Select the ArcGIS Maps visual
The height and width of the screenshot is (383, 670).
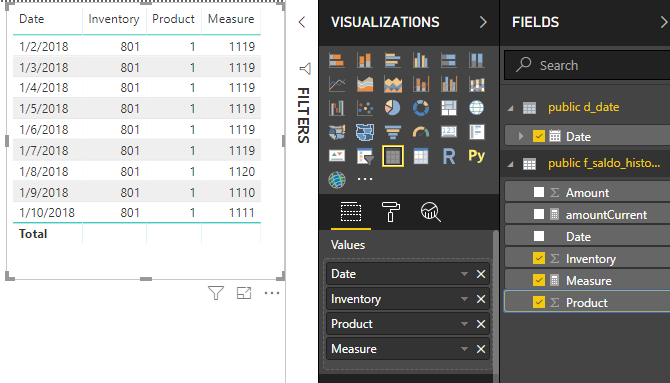(337, 180)
